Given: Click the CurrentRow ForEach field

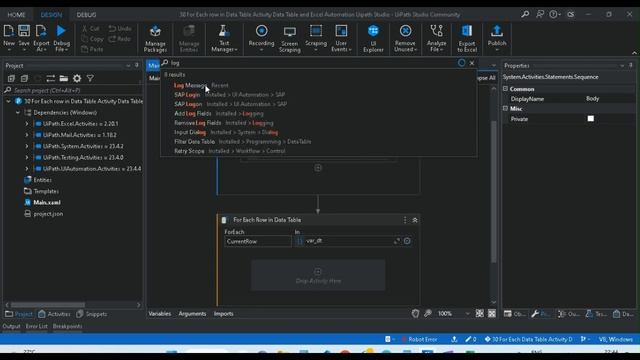Looking at the screenshot, I should point(258,241).
